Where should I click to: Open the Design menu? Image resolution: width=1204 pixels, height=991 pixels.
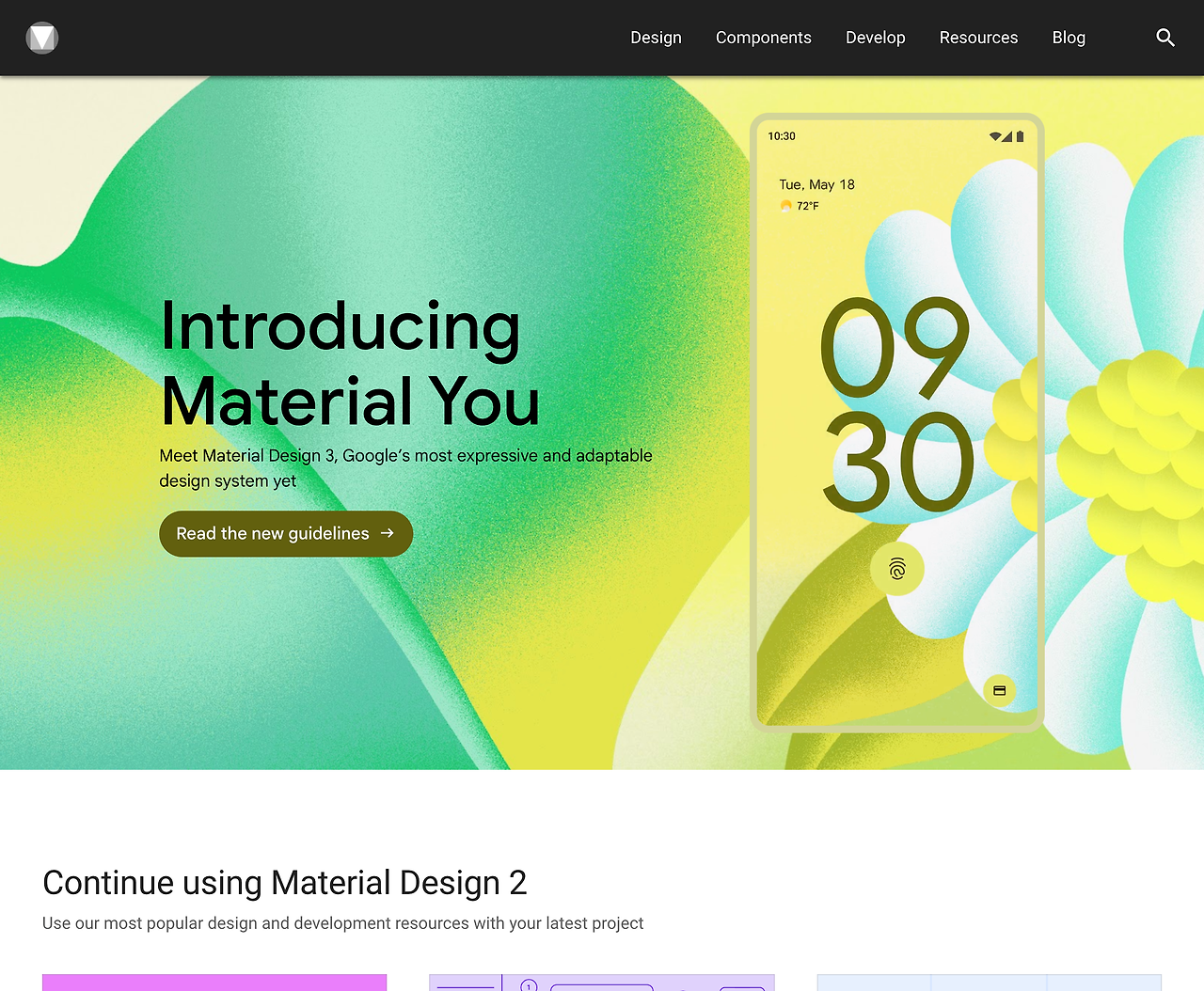[656, 38]
